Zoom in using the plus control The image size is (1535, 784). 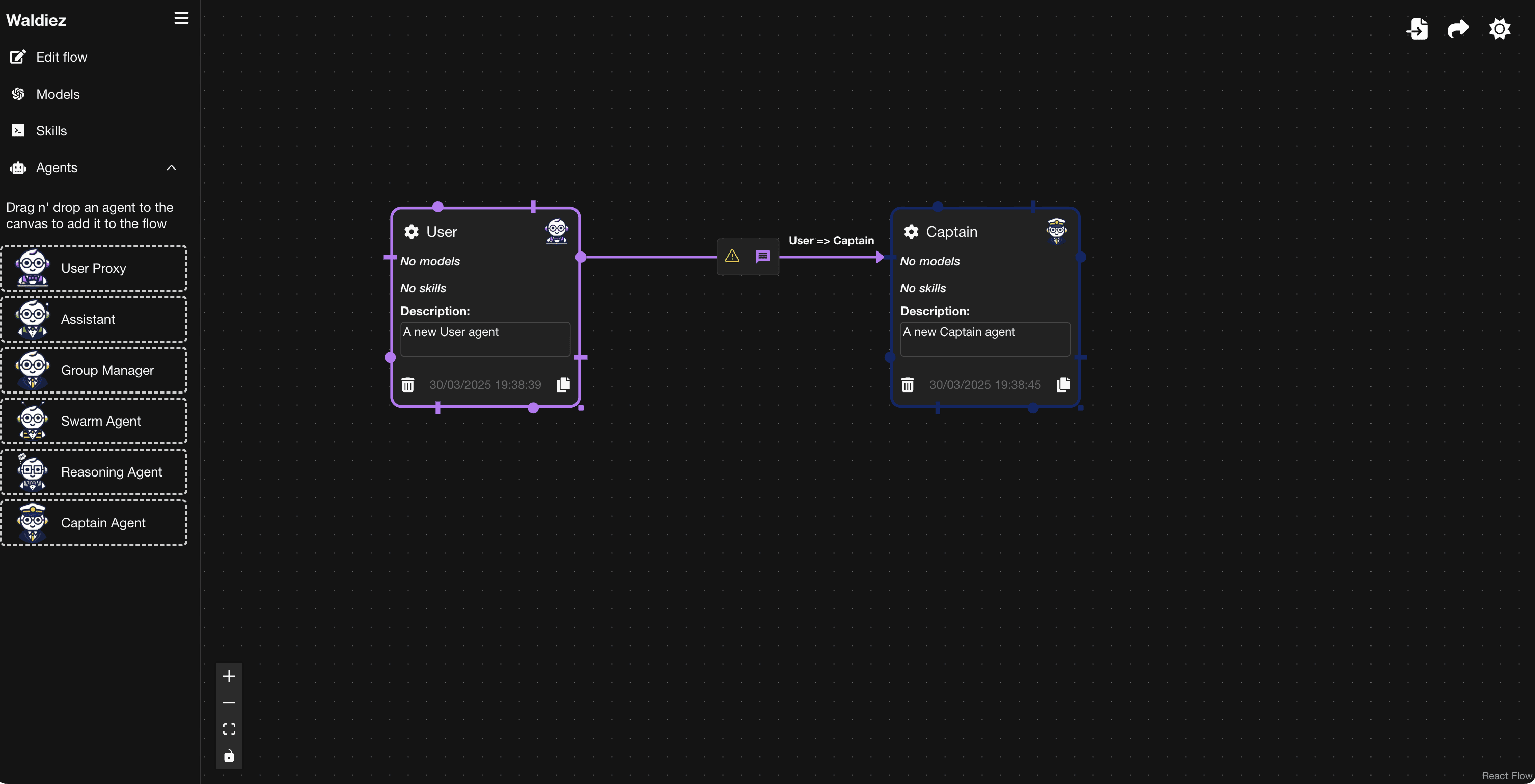coord(229,675)
